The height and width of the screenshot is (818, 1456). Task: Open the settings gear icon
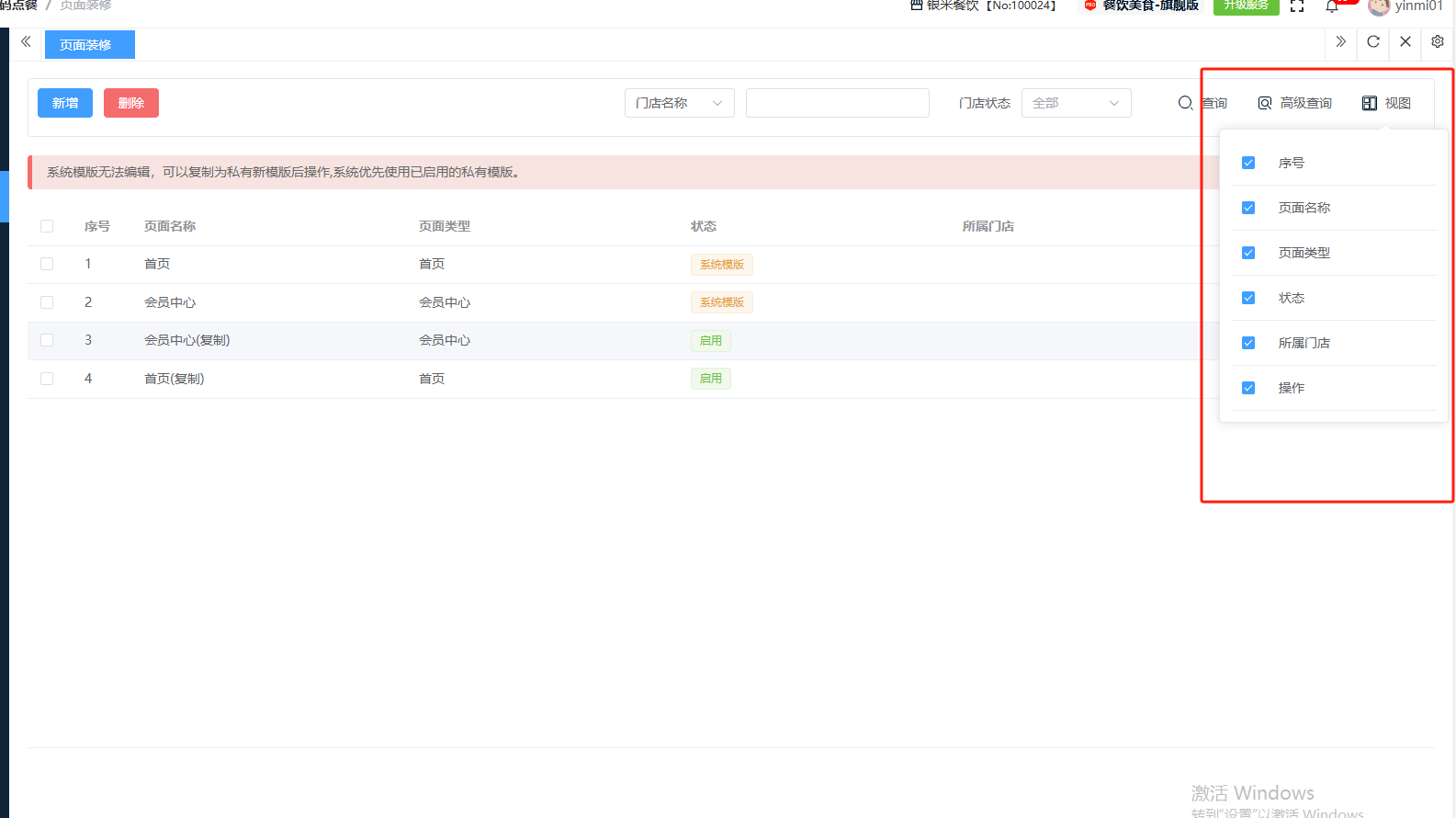pyautogui.click(x=1438, y=41)
